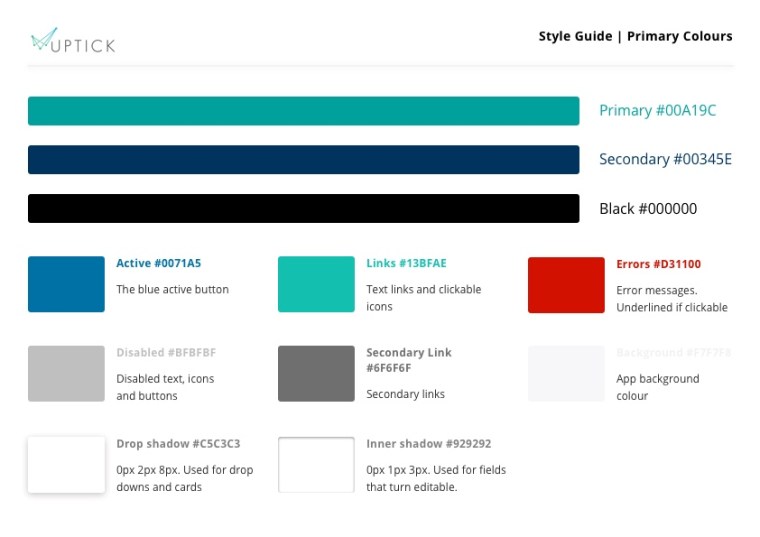Click the Drop shadow #C5C3C3 heading

pos(178,444)
